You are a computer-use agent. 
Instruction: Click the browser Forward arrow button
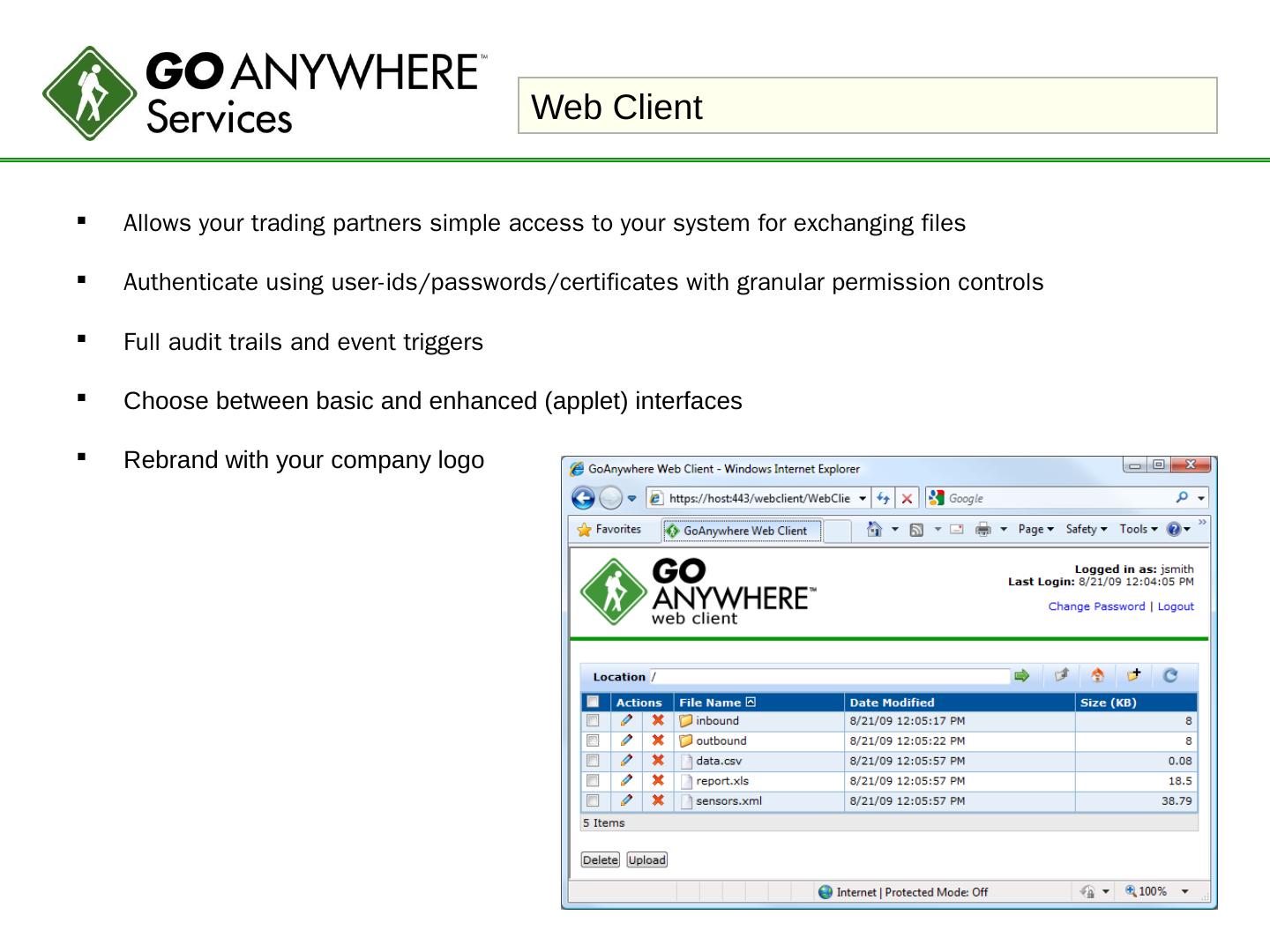coord(610,498)
